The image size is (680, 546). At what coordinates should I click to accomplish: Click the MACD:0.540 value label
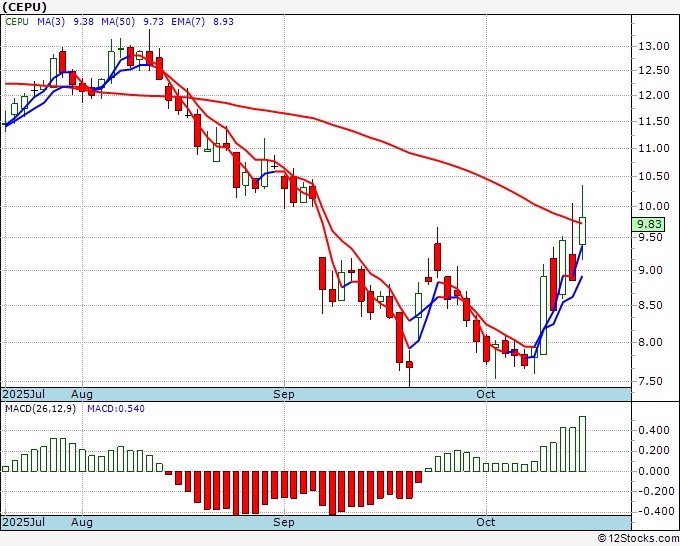[x=116, y=409]
